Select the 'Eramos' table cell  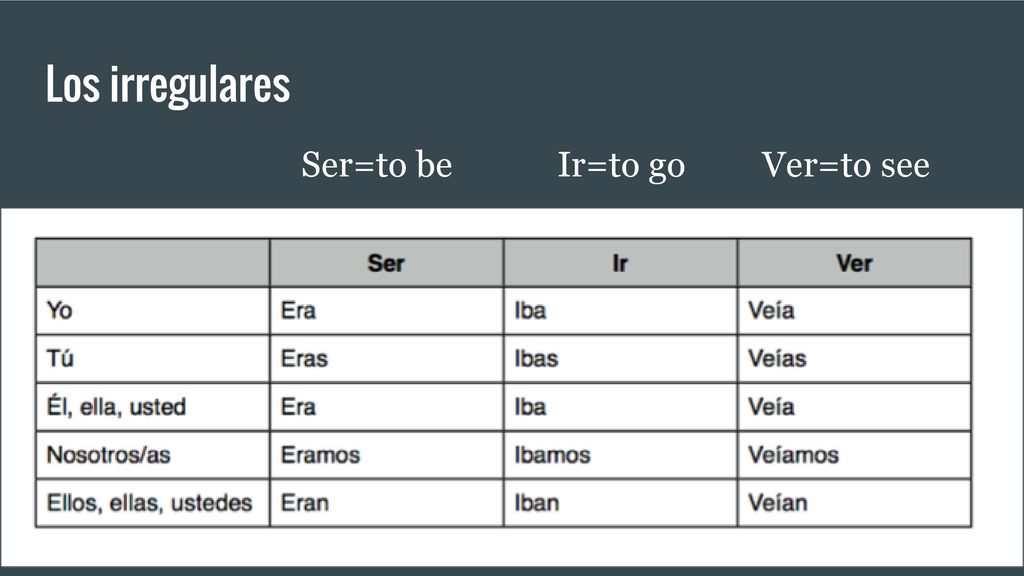click(x=387, y=455)
